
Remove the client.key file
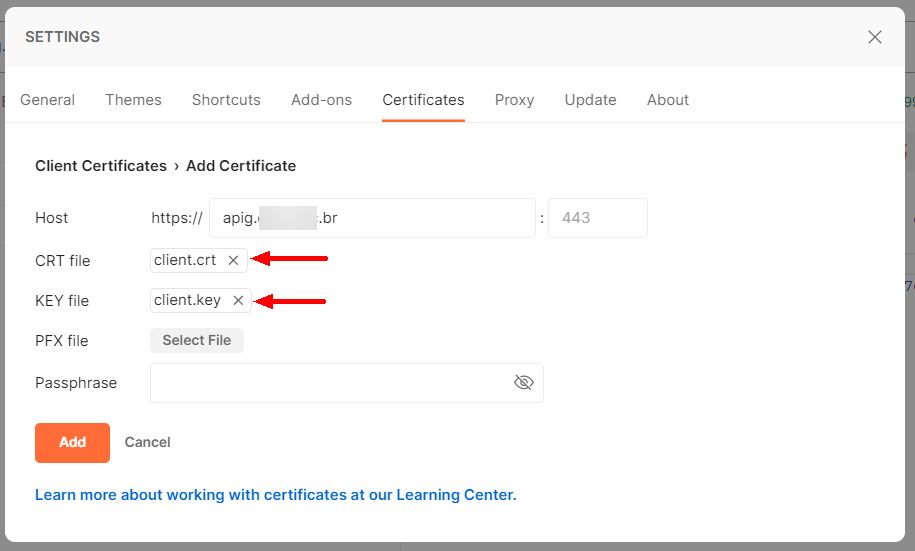[238, 300]
